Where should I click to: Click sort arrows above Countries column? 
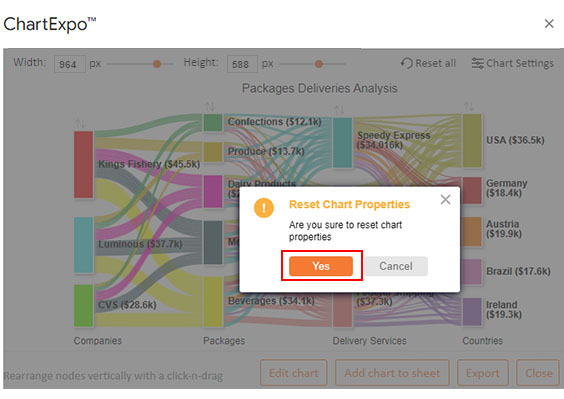469,106
